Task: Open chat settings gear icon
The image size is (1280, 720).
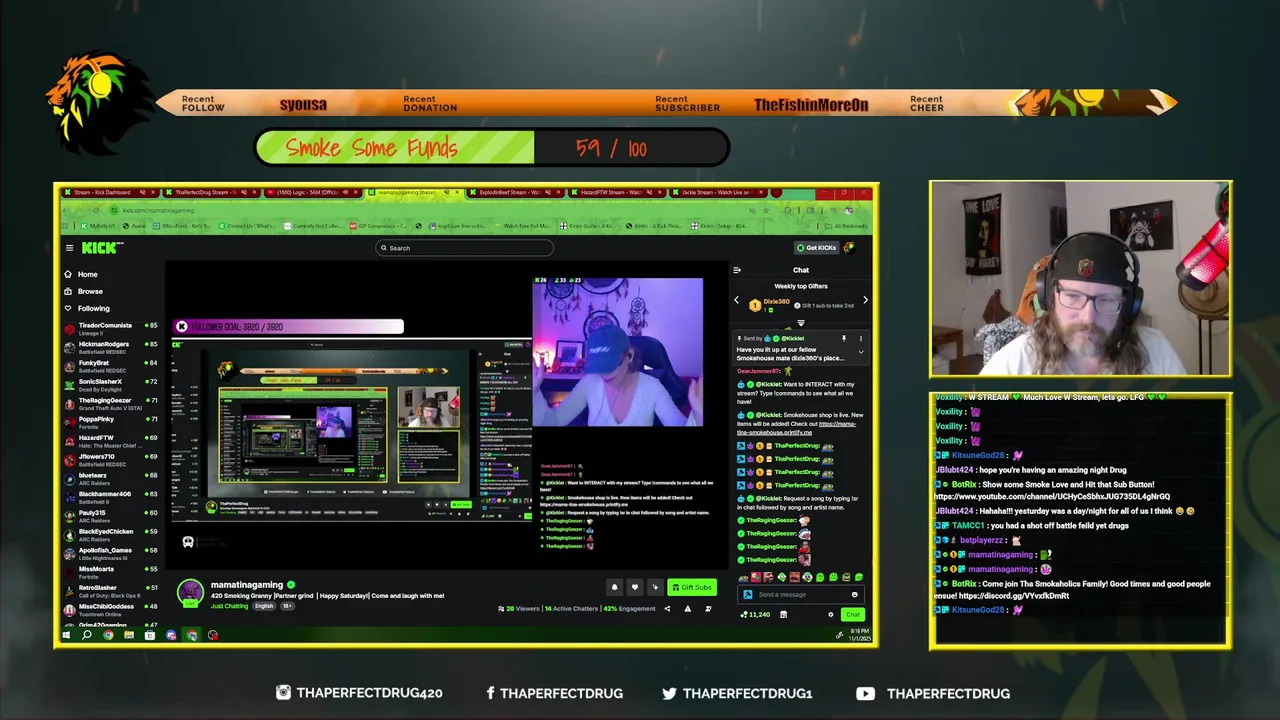Action: 831,615
